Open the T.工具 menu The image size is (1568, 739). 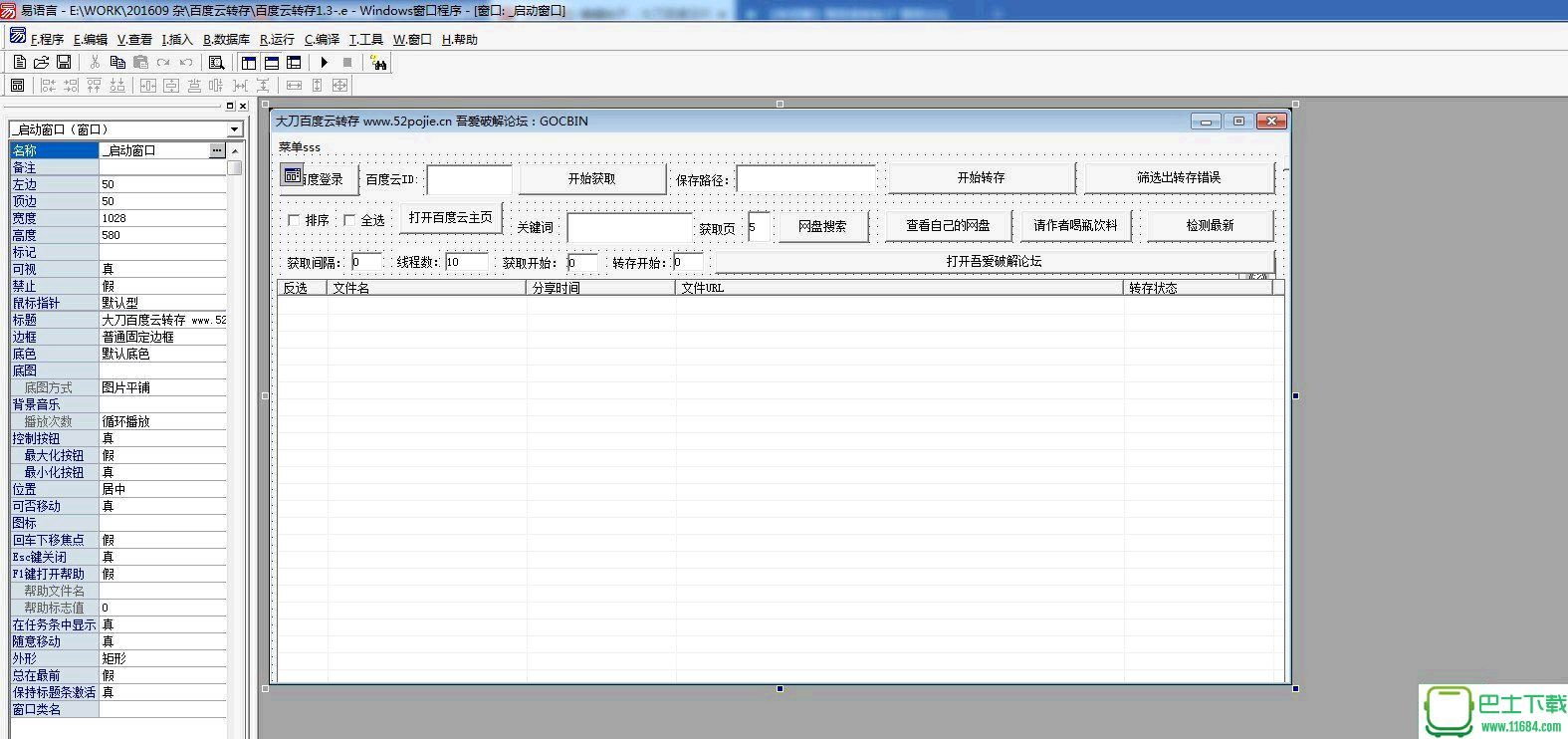tap(365, 40)
